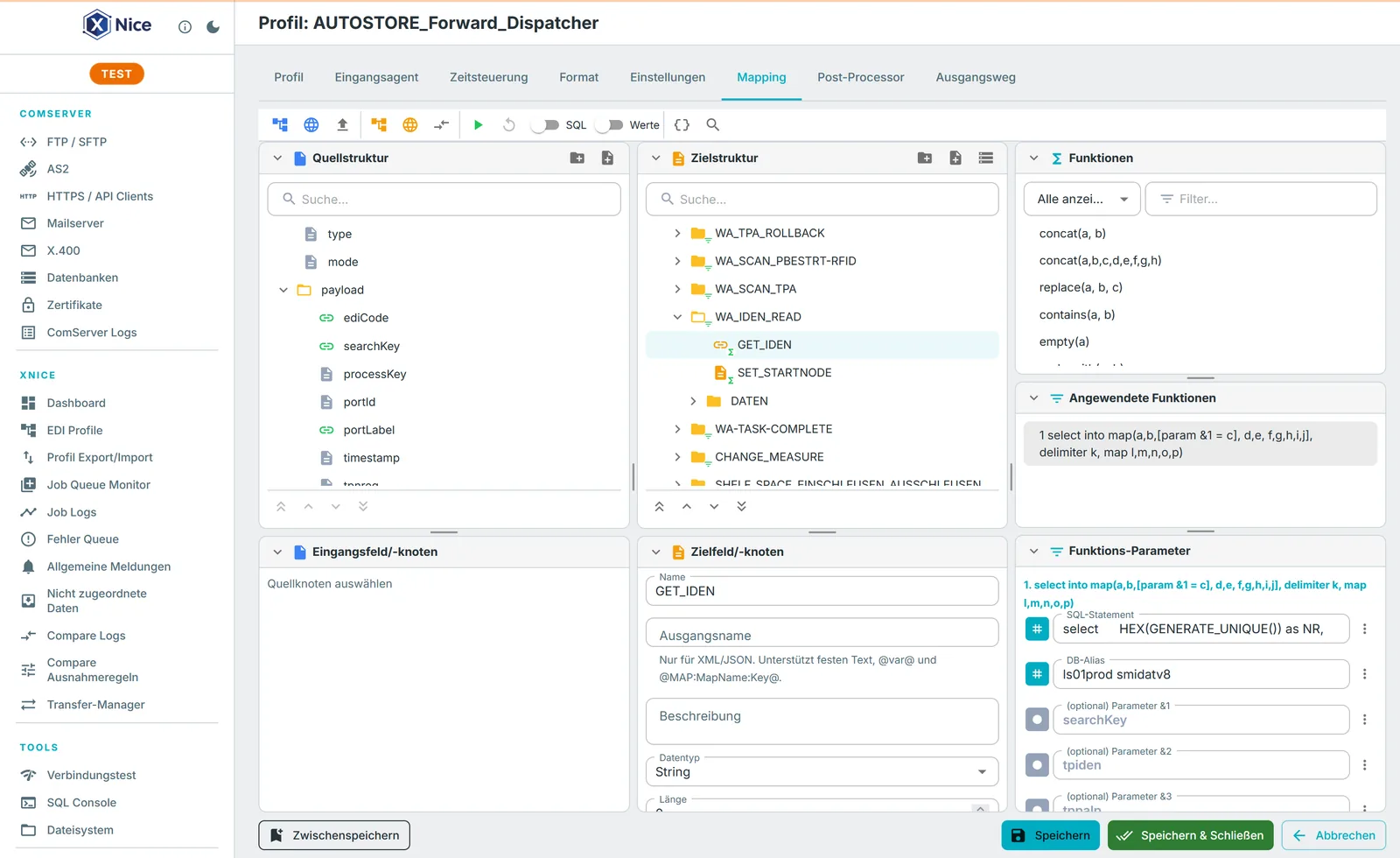1400x858 pixels.
Task: Toggle the icon beside Parameter &1 searchKey
Action: 1037,720
